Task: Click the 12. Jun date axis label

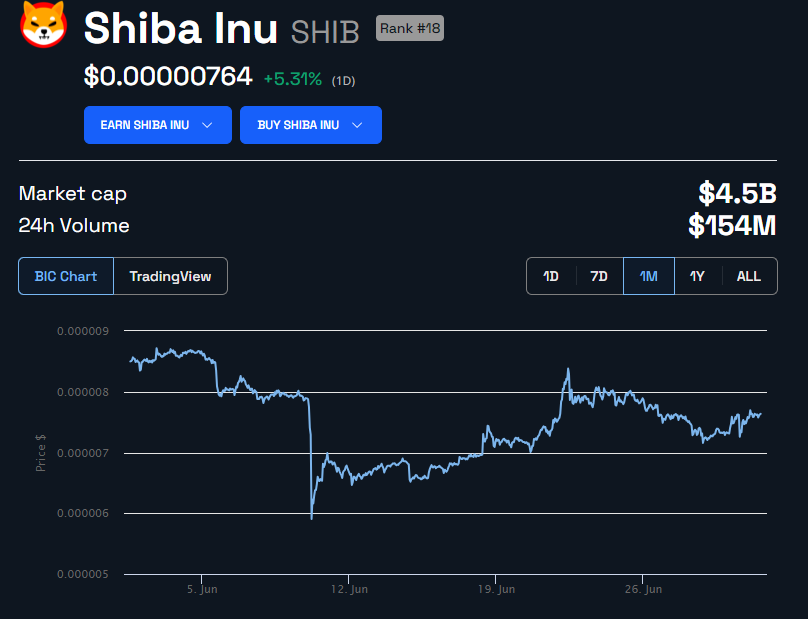Action: point(348,590)
